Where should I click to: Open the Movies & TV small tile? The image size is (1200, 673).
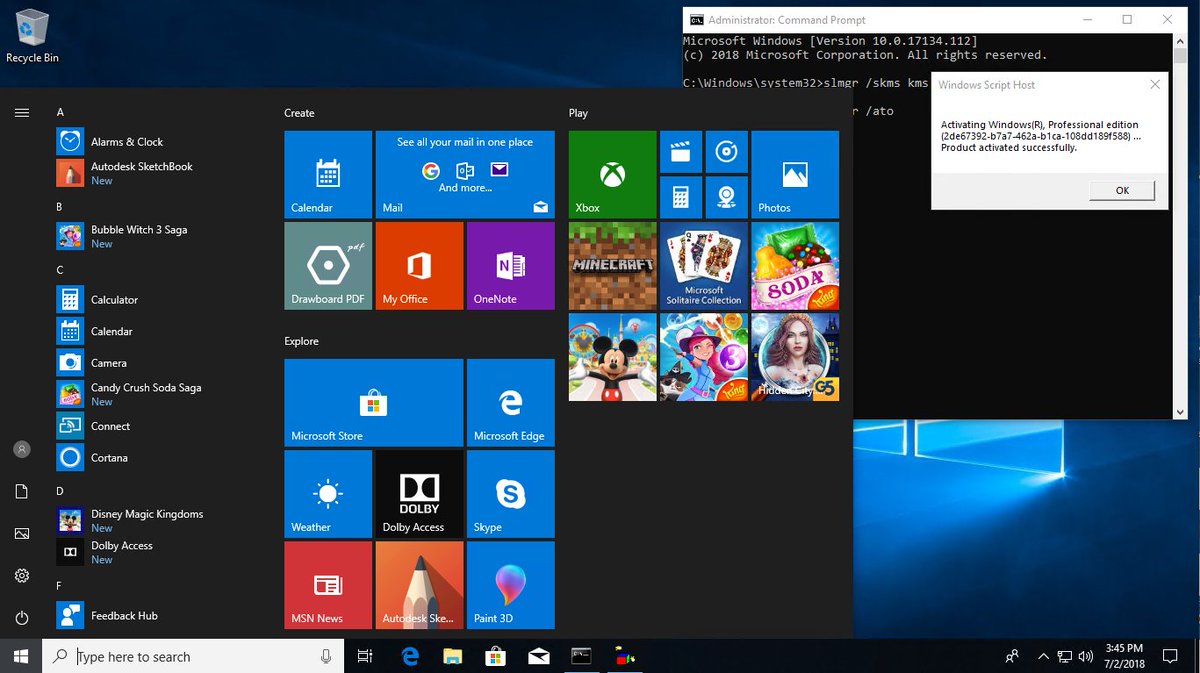click(681, 152)
